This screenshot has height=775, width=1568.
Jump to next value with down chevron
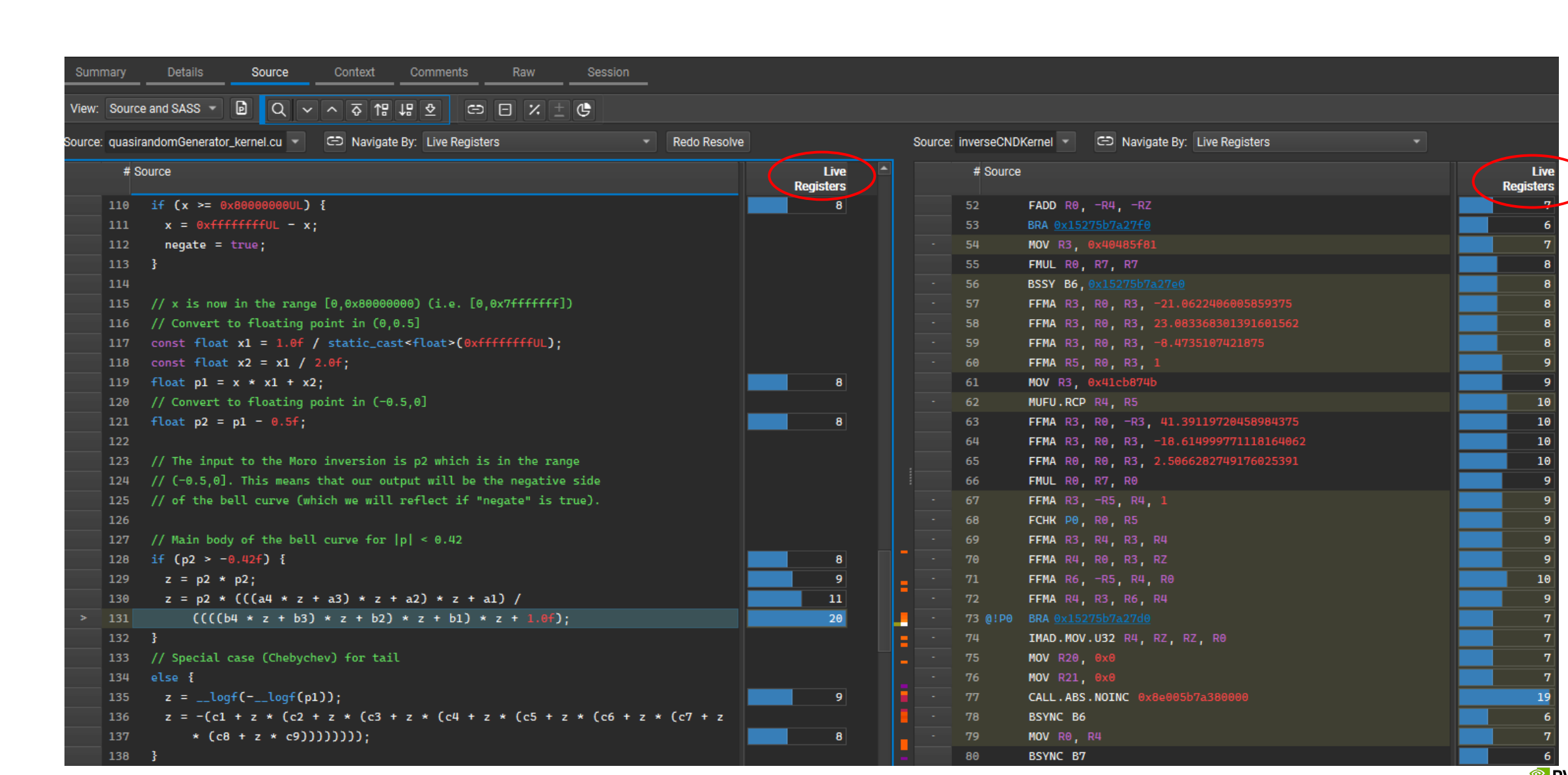pos(307,109)
